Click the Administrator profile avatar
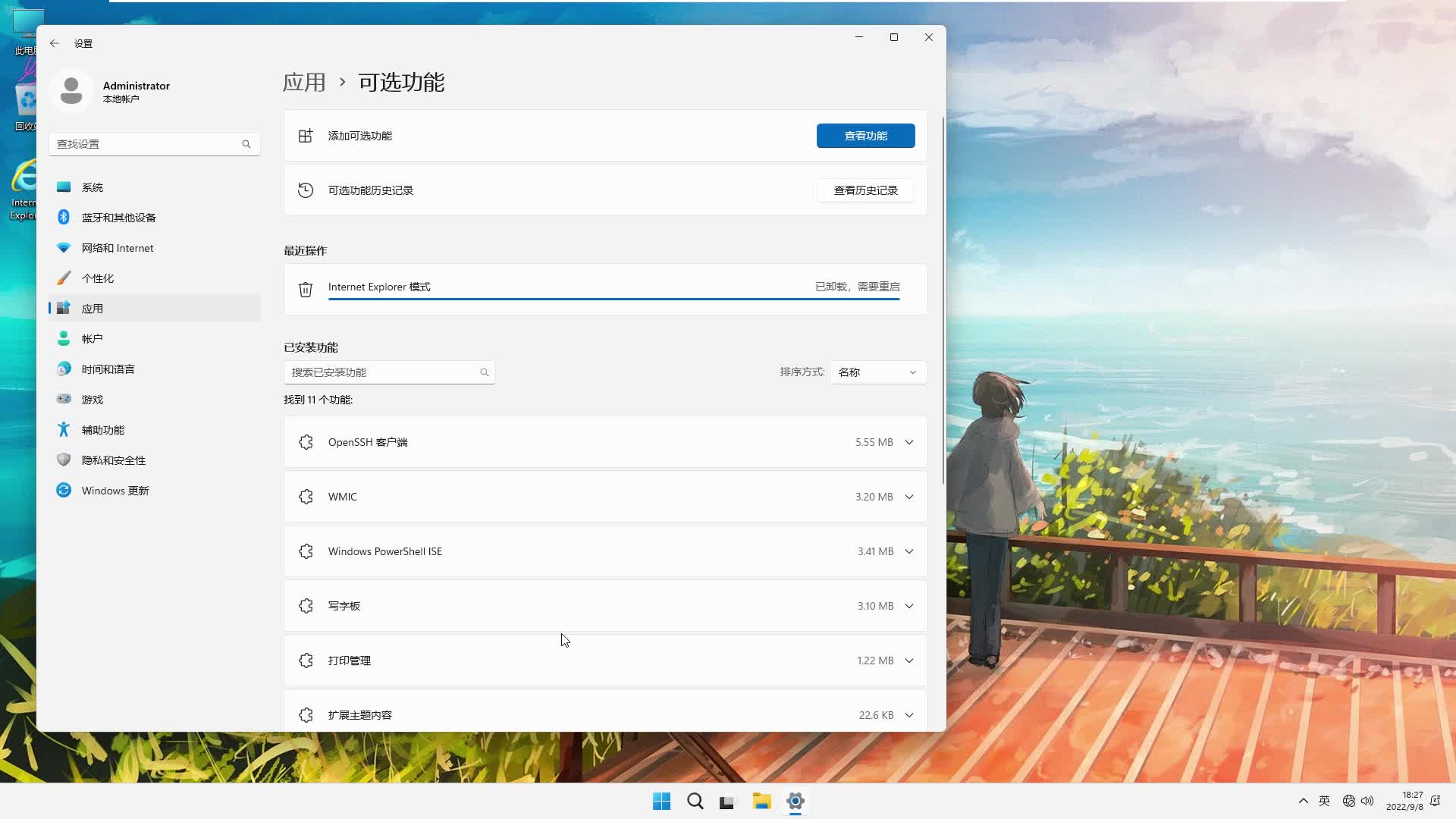Image resolution: width=1456 pixels, height=819 pixels. (x=71, y=91)
